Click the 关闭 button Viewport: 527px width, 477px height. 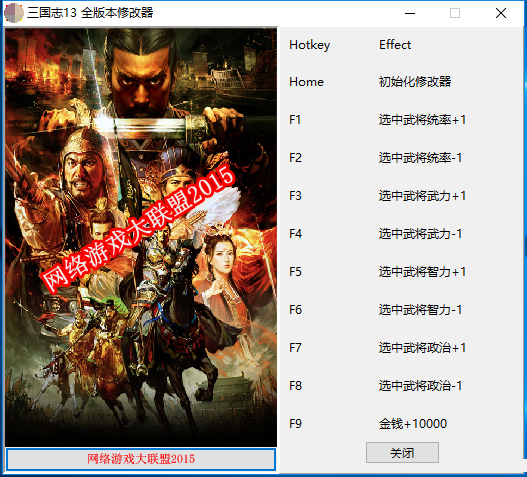click(402, 452)
